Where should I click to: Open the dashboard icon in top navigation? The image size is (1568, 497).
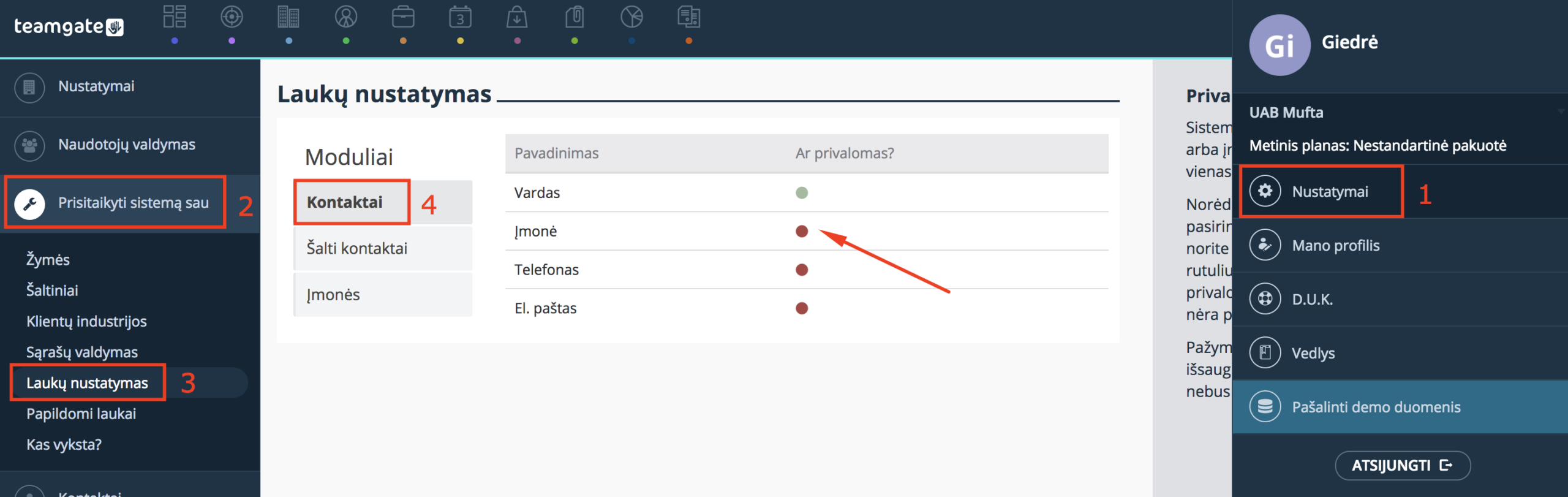pyautogui.click(x=175, y=17)
